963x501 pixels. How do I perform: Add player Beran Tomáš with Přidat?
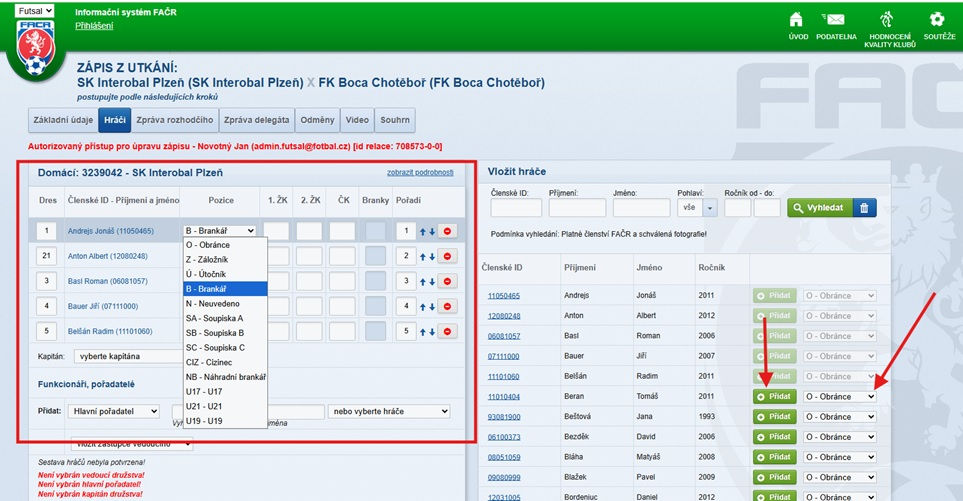774,397
